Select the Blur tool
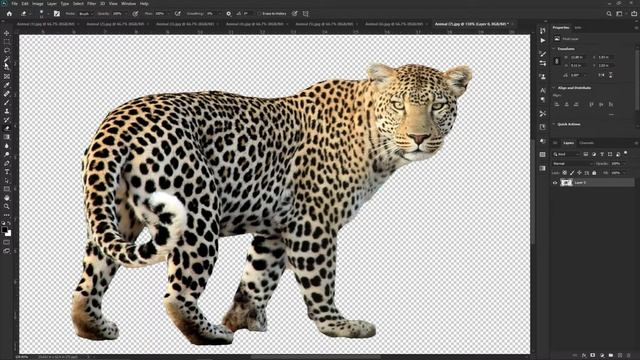640x360 pixels. 7,146
